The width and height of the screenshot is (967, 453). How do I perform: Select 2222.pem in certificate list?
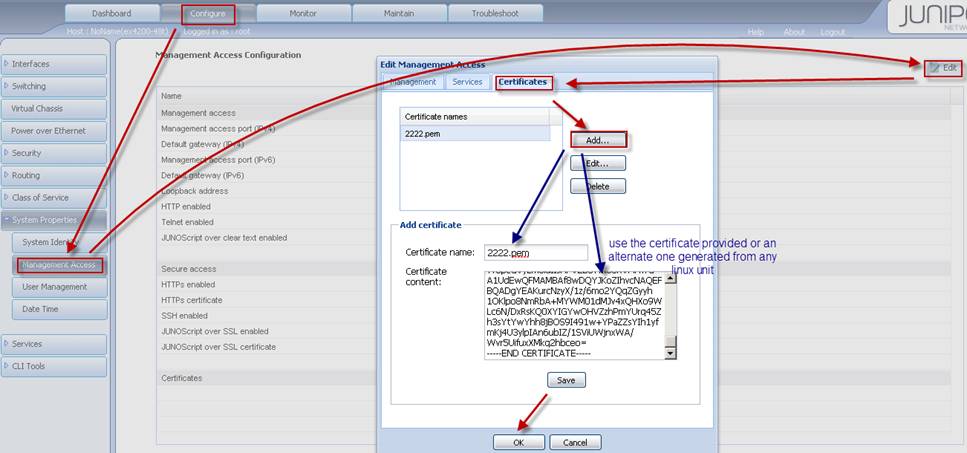474,133
